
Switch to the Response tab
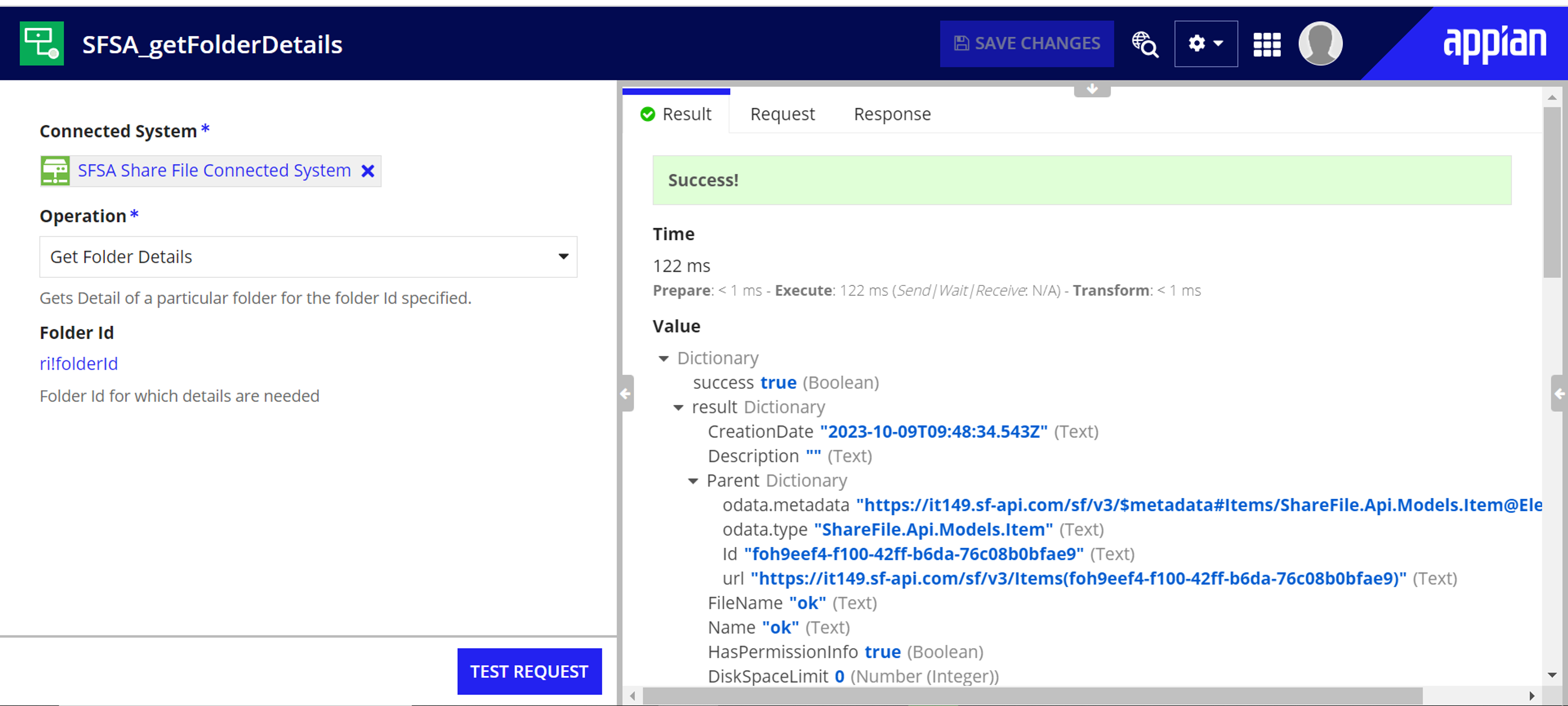[892, 114]
